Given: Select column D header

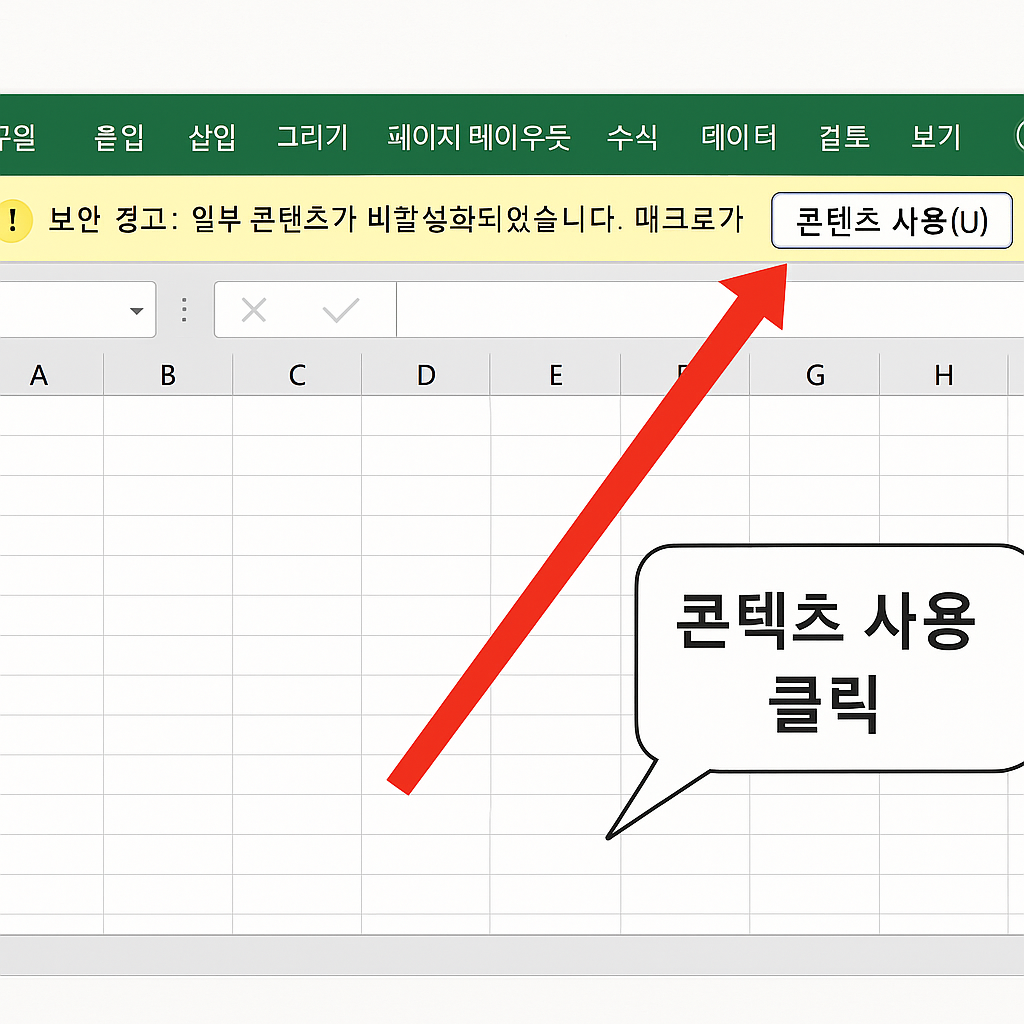Looking at the screenshot, I should [427, 375].
